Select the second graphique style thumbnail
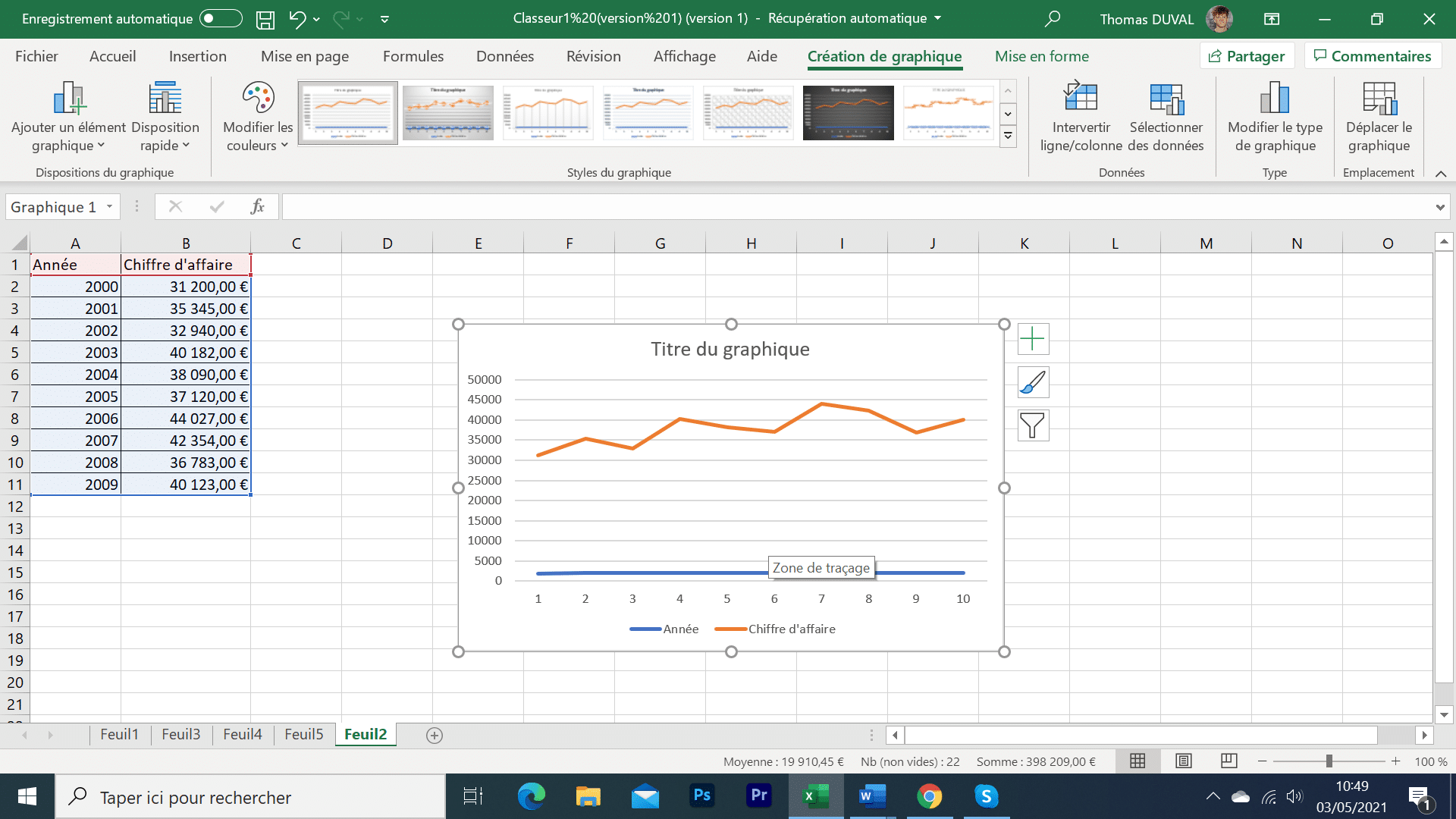This screenshot has width=1456, height=819. [x=448, y=111]
